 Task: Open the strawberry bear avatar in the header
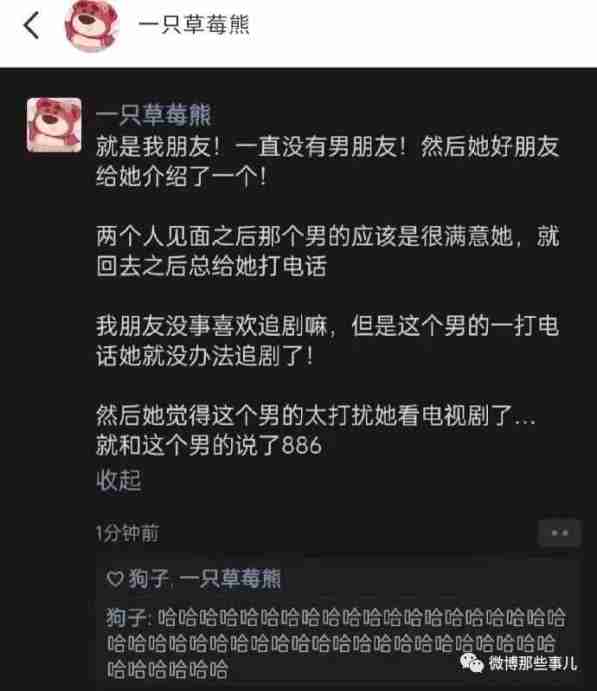[x=92, y=26]
